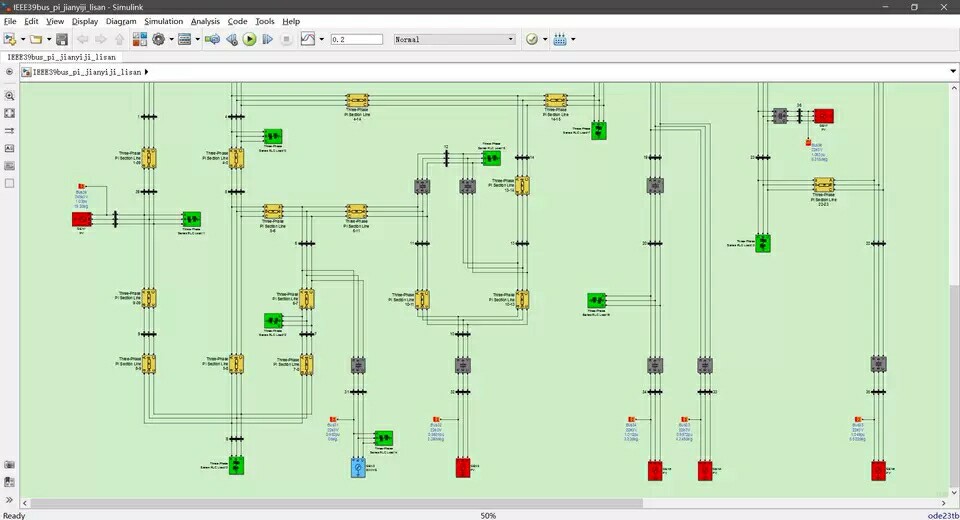Select the red PV block at far left
Screen dimensions: 960x520
81,219
